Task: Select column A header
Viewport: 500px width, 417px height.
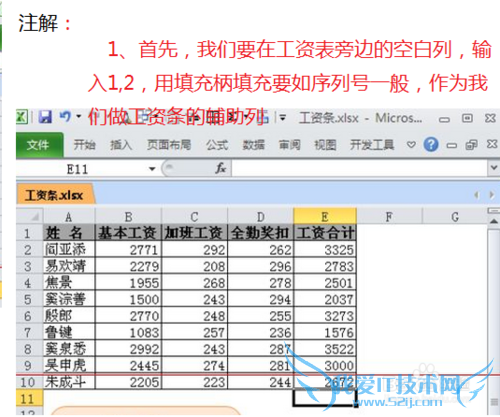Action: coord(69,217)
